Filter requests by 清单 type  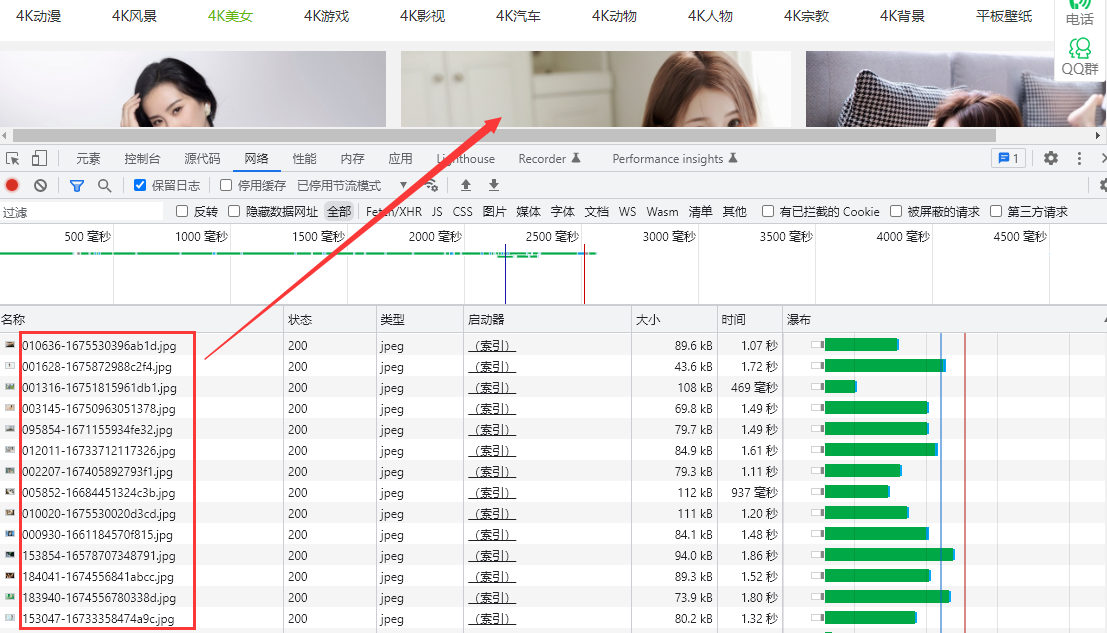pos(700,212)
